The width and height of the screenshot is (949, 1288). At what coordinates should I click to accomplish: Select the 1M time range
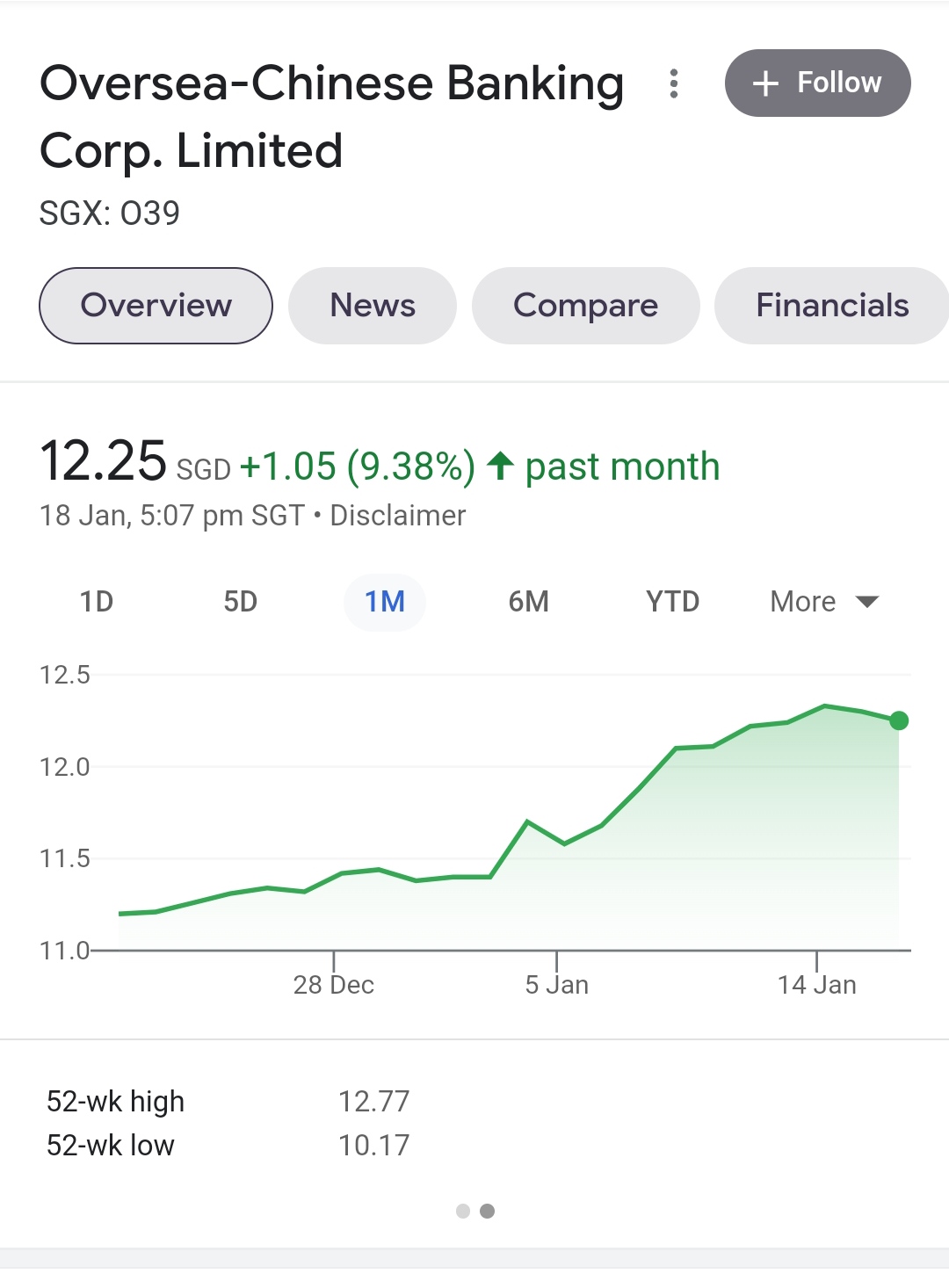pyautogui.click(x=385, y=602)
